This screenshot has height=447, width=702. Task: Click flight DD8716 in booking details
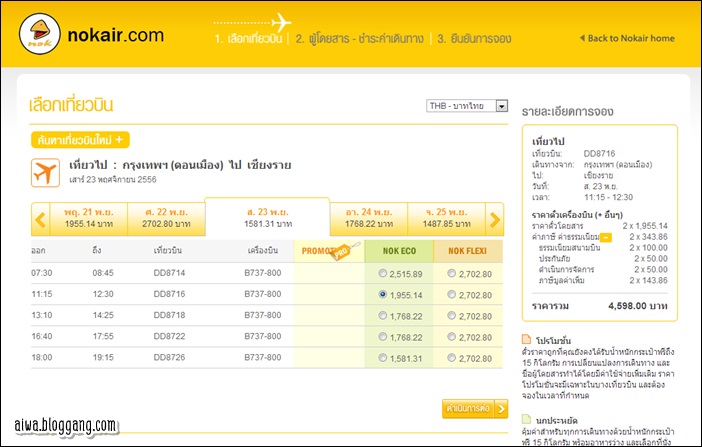(x=599, y=153)
